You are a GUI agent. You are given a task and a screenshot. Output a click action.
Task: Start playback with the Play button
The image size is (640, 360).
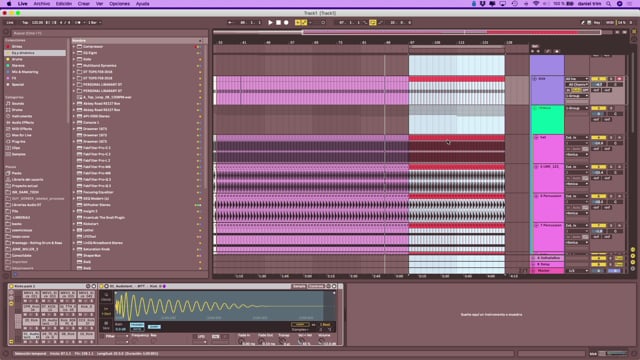(270, 22)
